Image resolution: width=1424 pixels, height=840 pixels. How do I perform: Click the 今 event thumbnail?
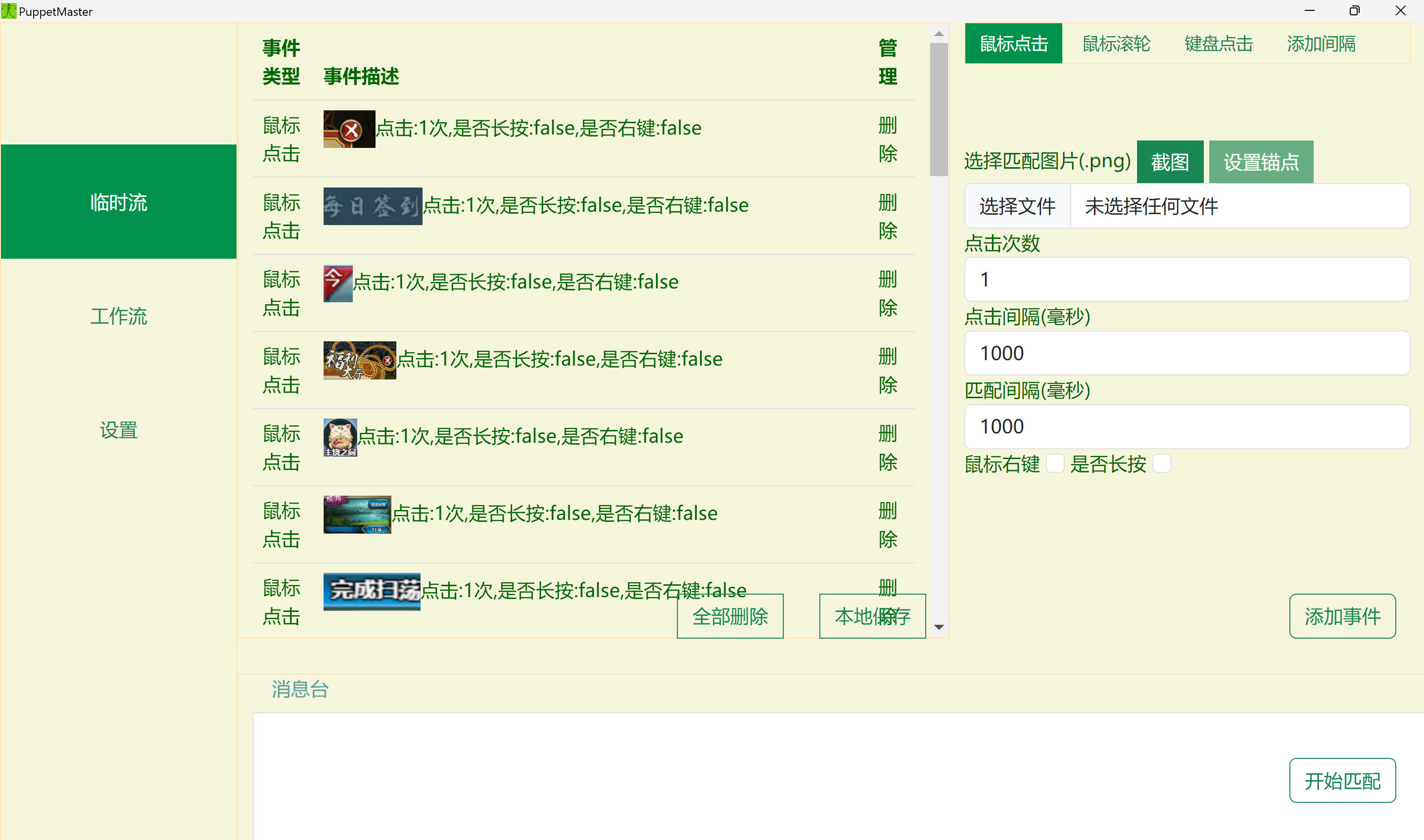(x=337, y=282)
